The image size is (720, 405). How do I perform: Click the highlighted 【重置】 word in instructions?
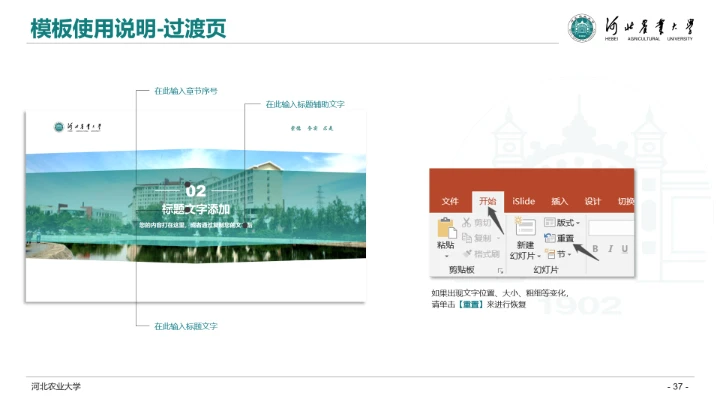click(x=471, y=304)
